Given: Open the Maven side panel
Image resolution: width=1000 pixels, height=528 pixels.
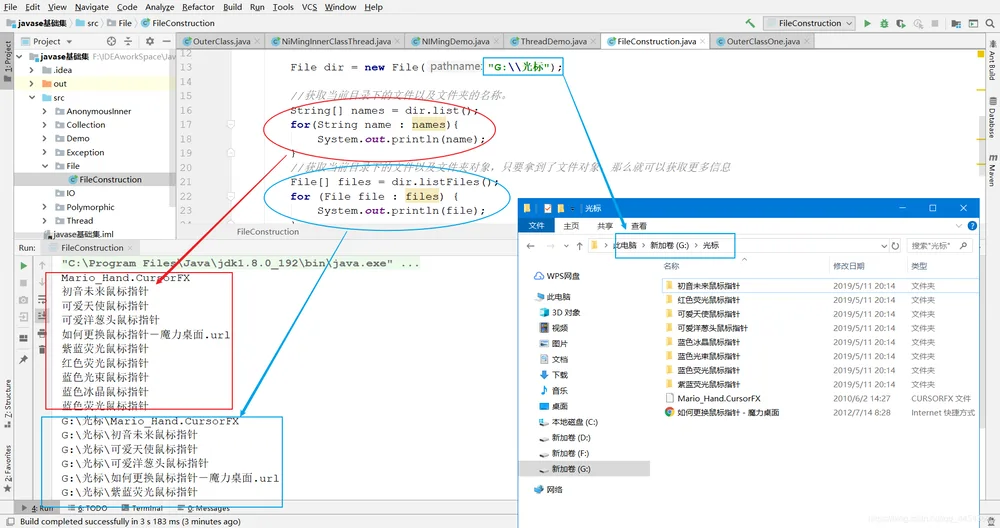Looking at the screenshot, I should [993, 170].
